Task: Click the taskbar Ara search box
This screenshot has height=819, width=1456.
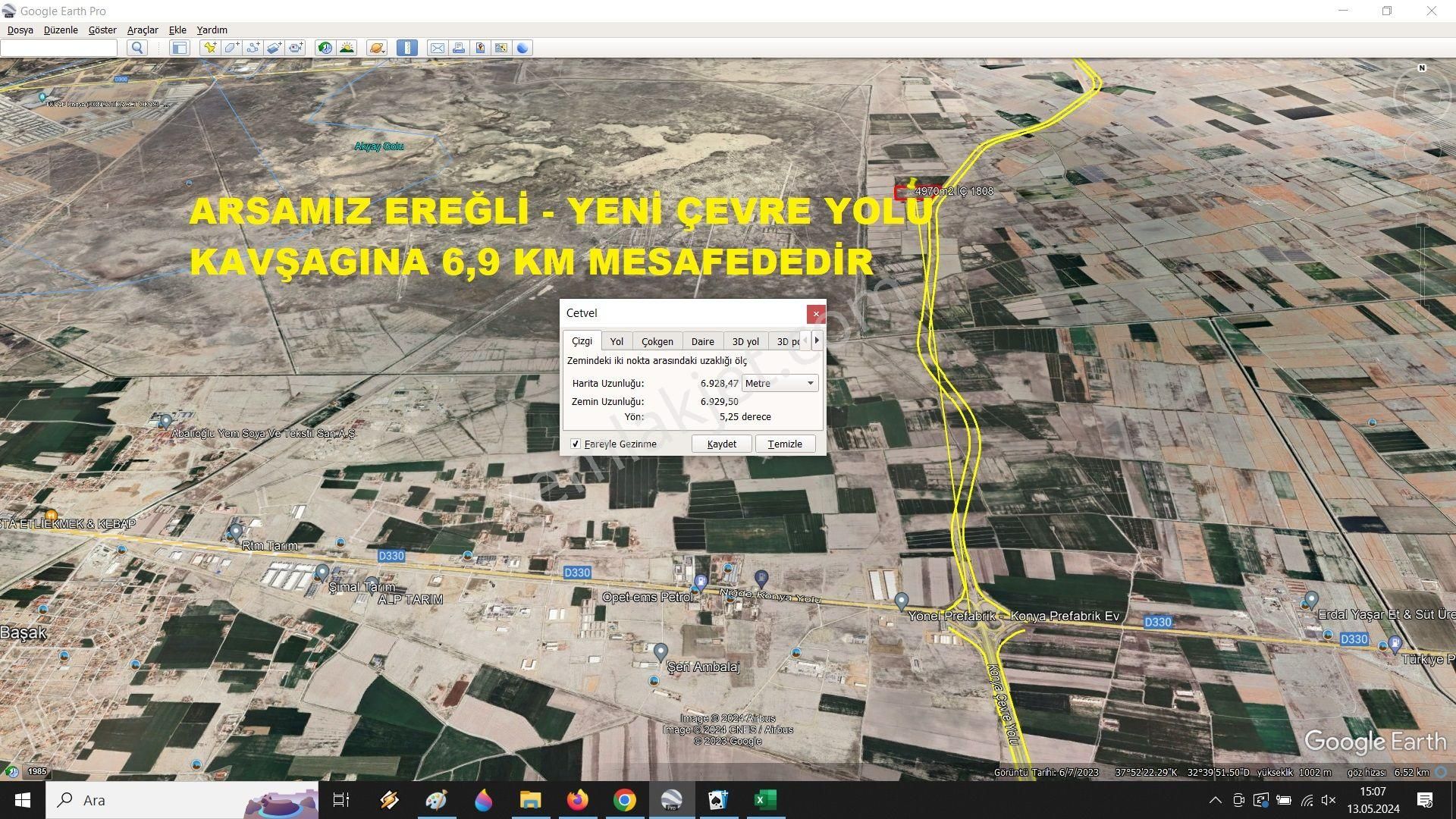Action: [182, 800]
